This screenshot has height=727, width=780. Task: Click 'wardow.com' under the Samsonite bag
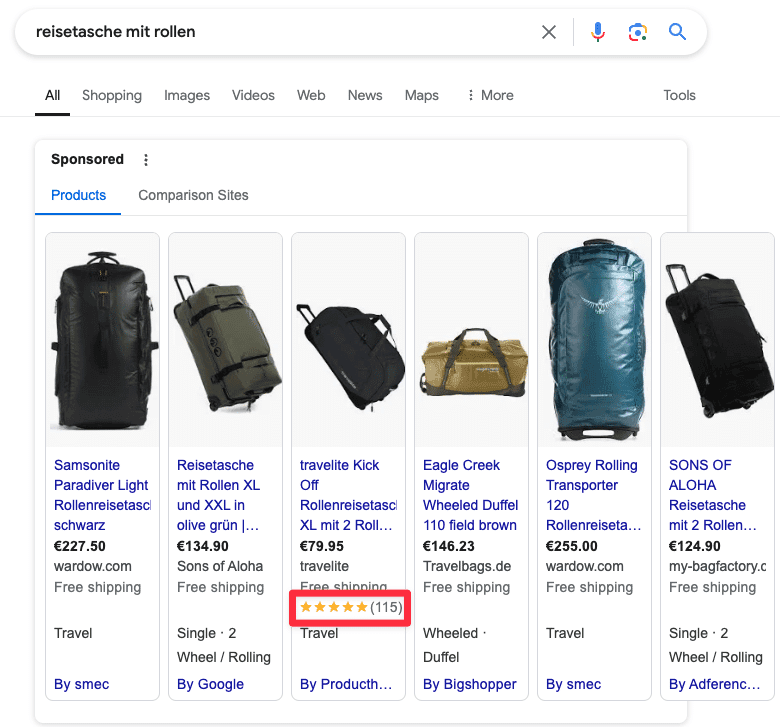tap(93, 566)
